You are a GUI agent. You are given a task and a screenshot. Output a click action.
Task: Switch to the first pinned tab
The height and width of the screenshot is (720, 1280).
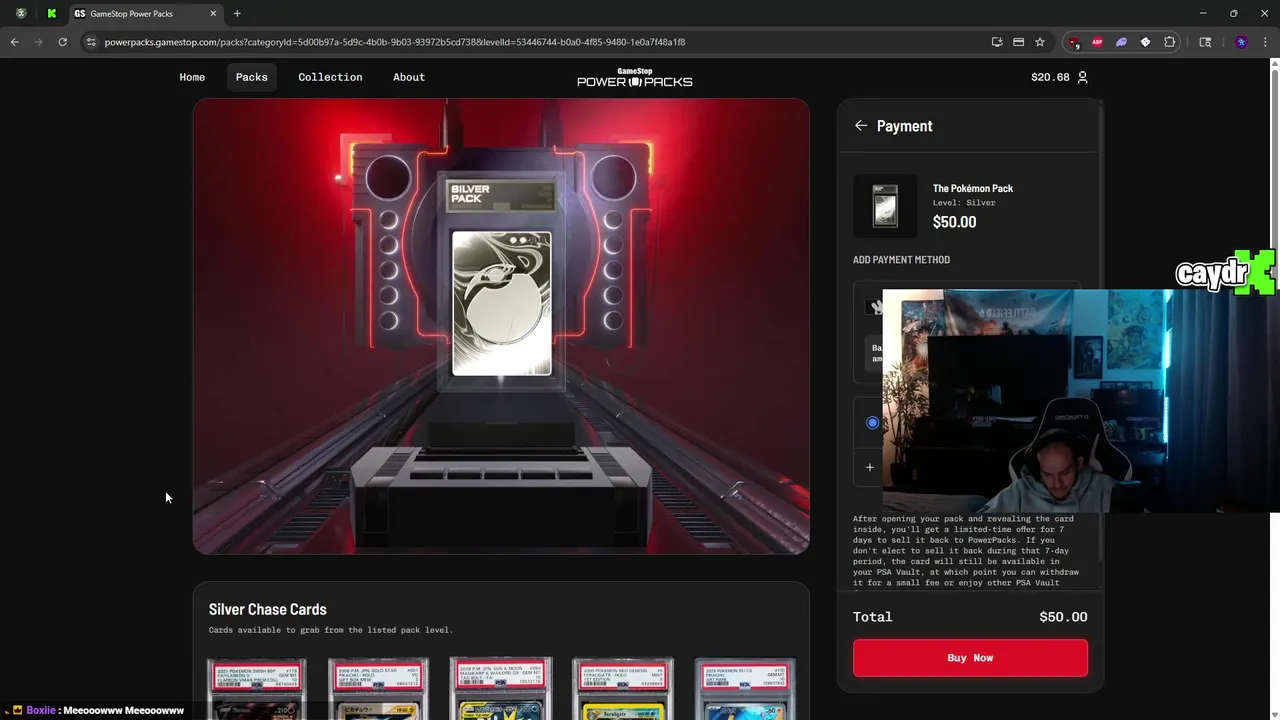coord(21,14)
